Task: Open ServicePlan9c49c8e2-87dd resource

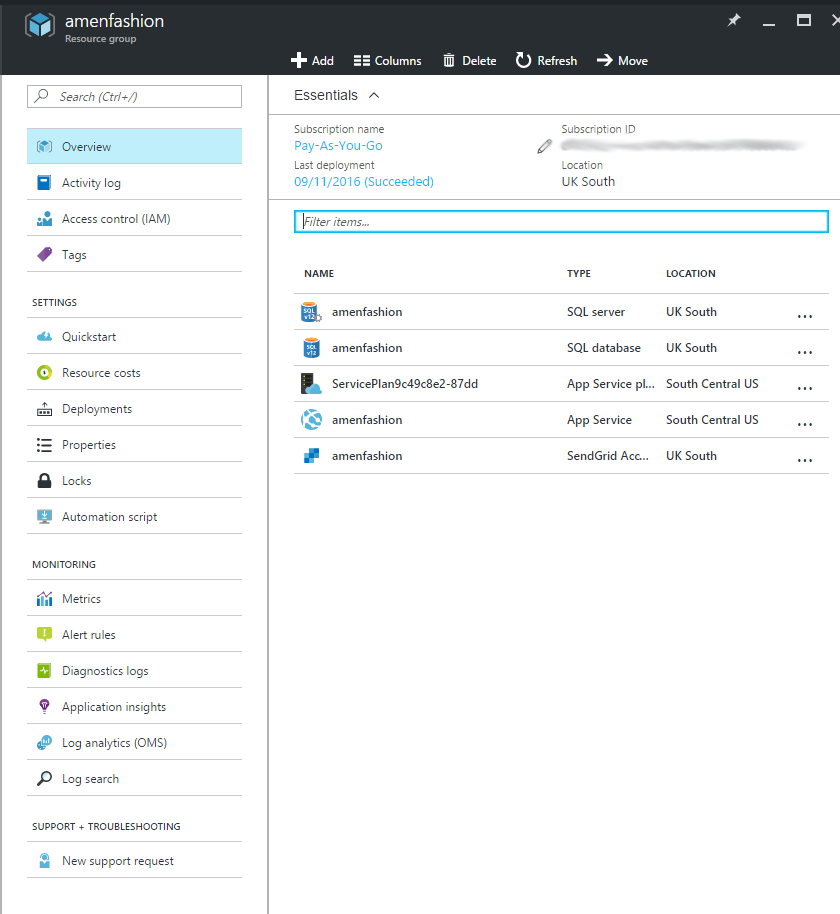Action: [x=405, y=384]
